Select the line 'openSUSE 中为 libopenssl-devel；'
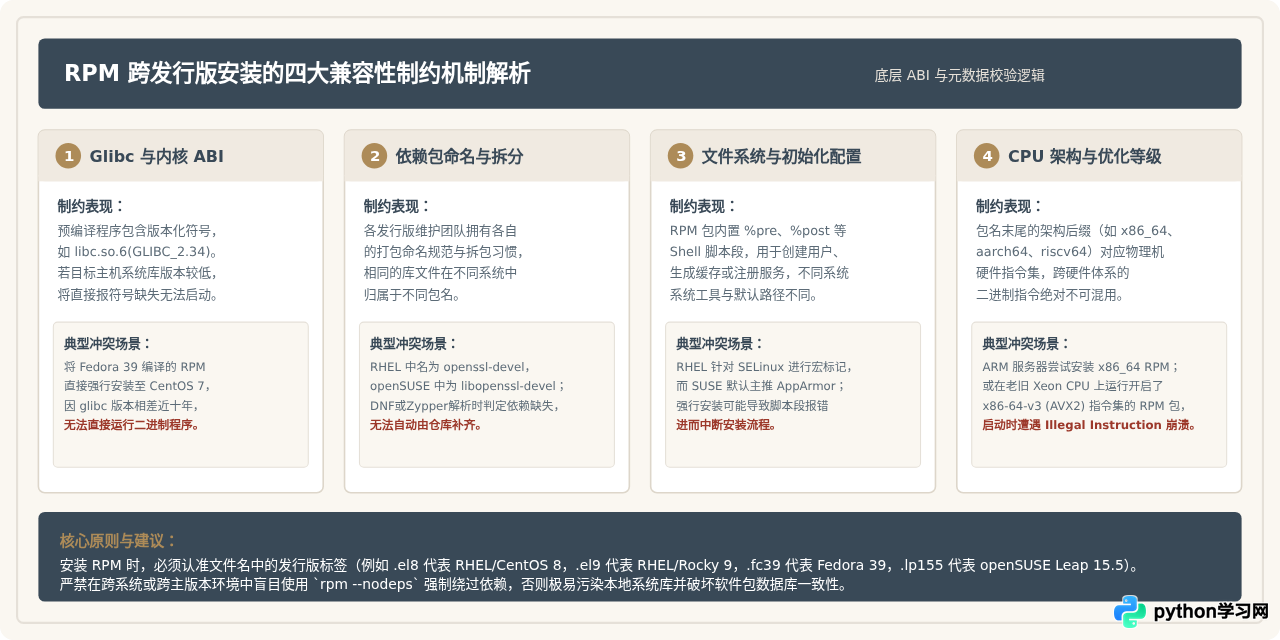Image resolution: width=1280 pixels, height=640 pixels. point(468,385)
